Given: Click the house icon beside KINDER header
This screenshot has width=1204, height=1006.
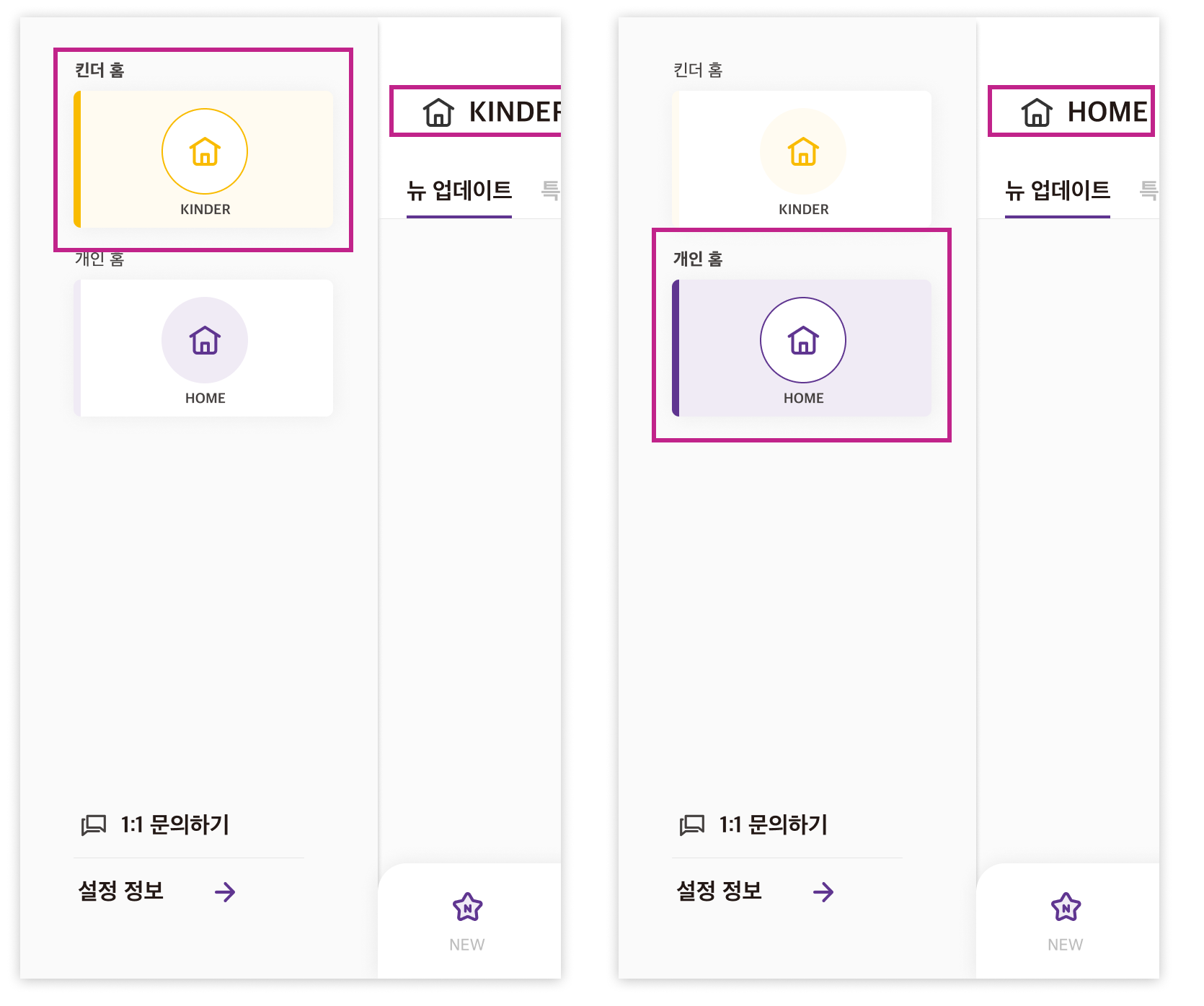Looking at the screenshot, I should (438, 112).
